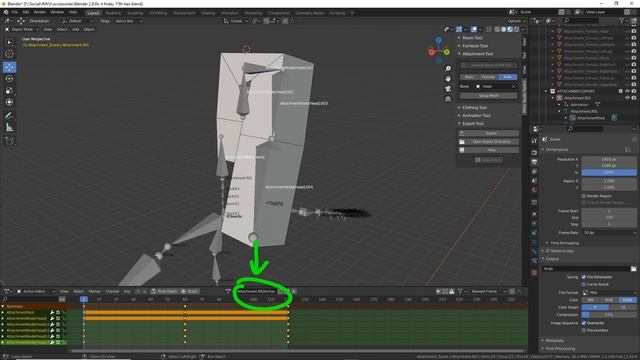This screenshot has width=640, height=360.
Task: Click the red X axis on navigation gizmo
Action: pyautogui.click(x=431, y=52)
